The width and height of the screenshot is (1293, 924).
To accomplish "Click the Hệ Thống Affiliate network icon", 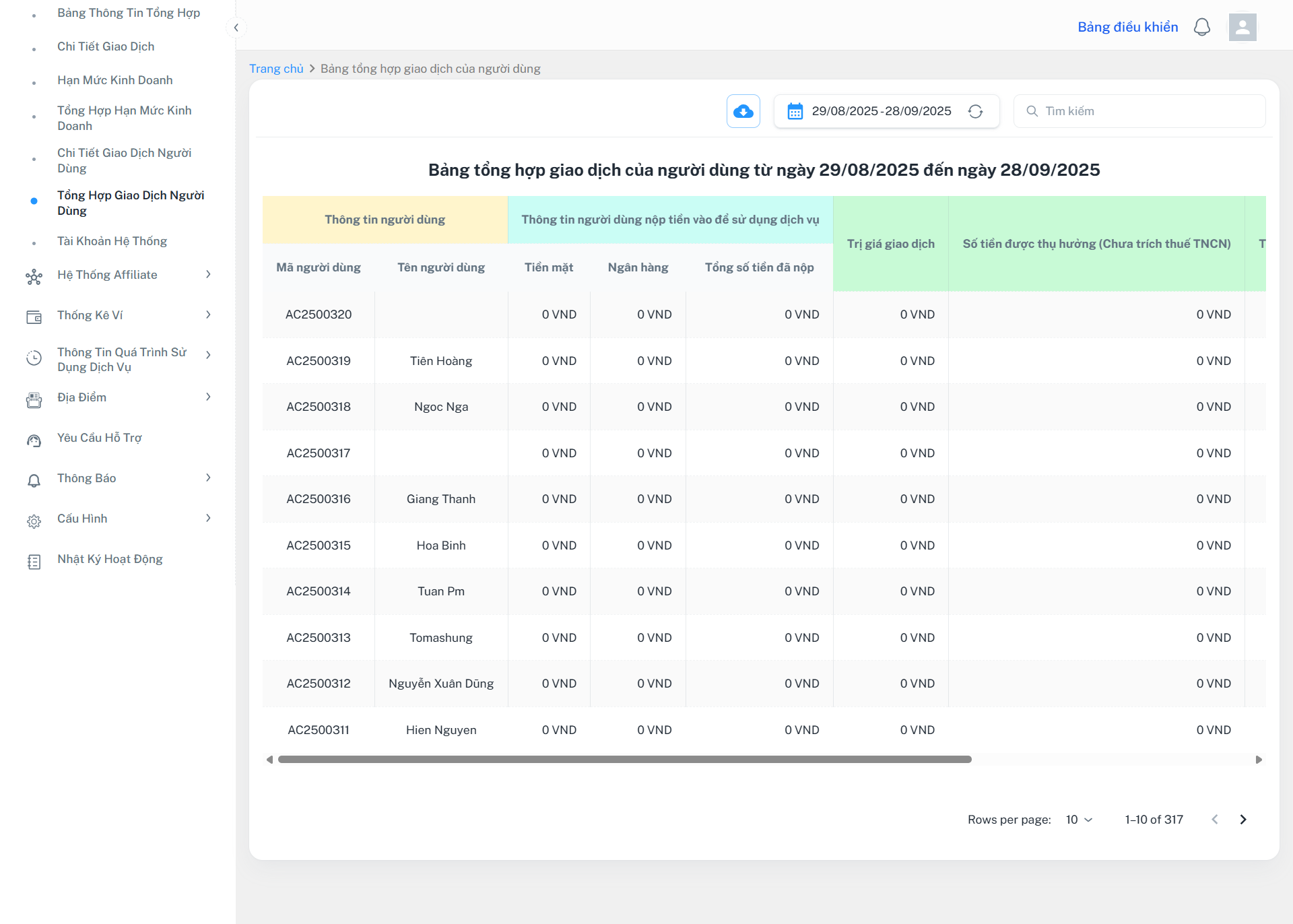I will (x=34, y=276).
